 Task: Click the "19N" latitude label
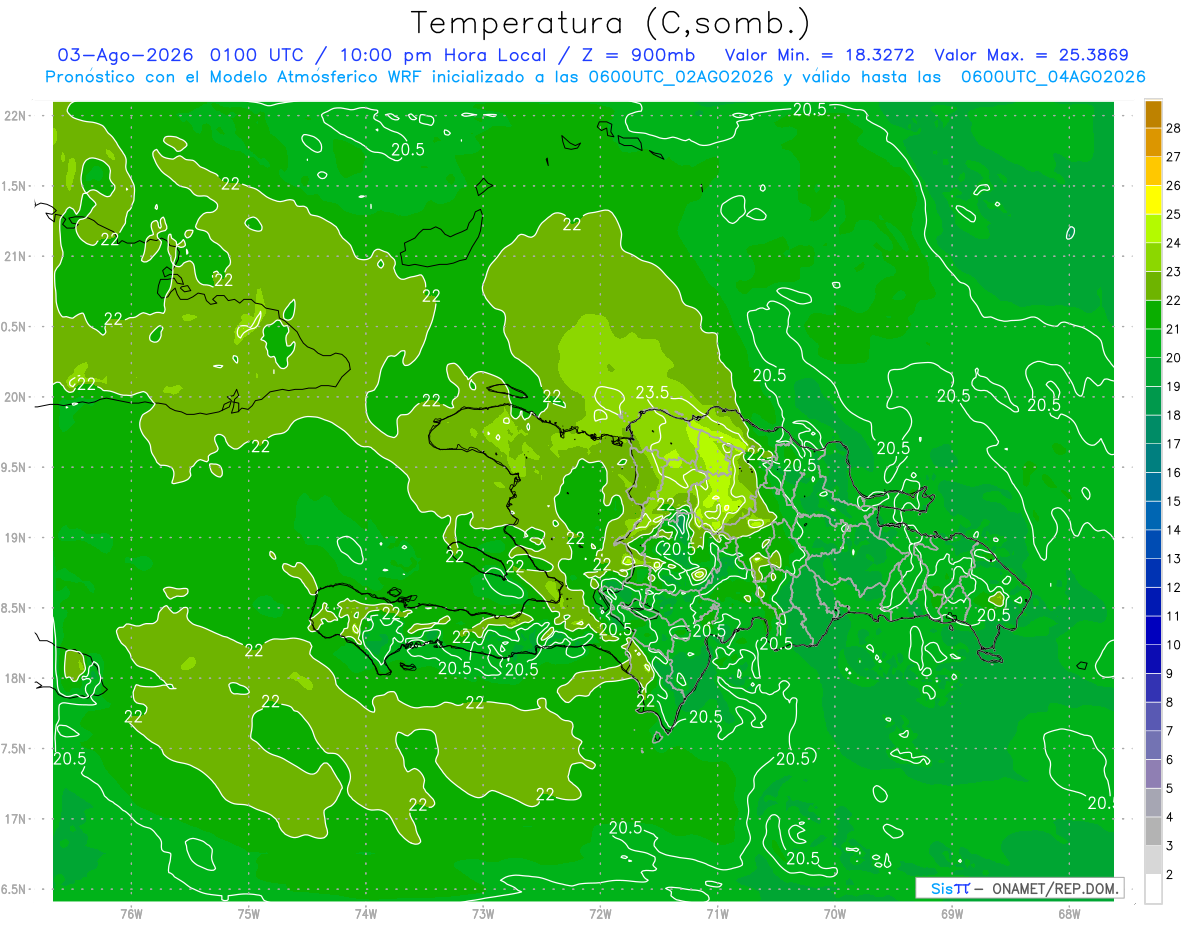[x=14, y=538]
